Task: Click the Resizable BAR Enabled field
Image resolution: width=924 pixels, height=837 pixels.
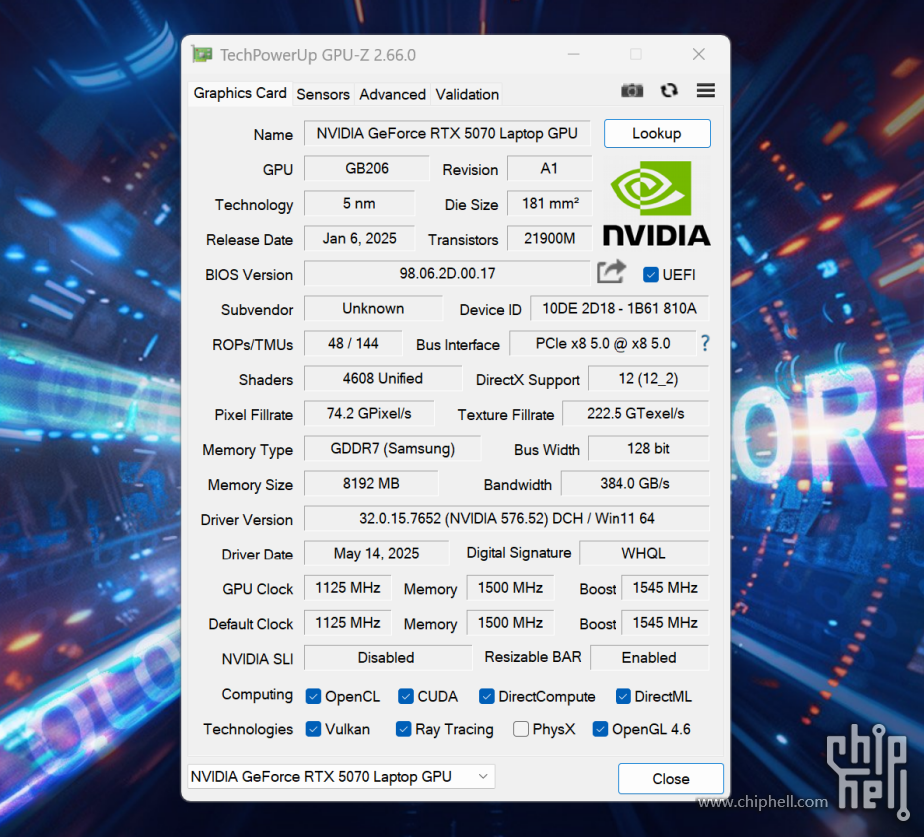Action: (x=649, y=658)
